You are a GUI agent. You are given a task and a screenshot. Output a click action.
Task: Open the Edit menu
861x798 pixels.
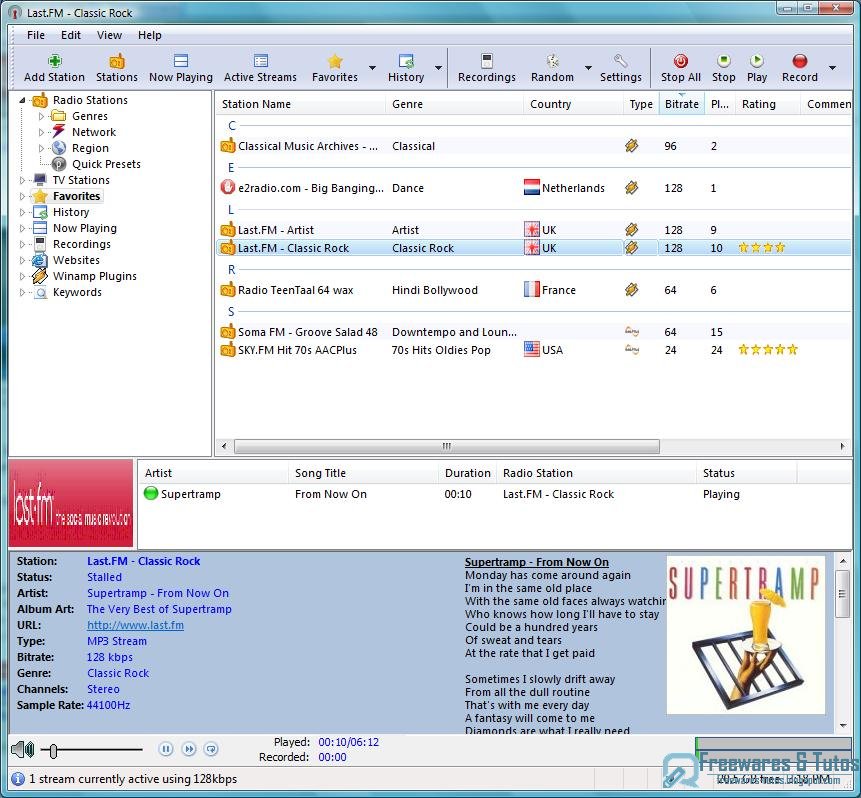click(x=69, y=35)
